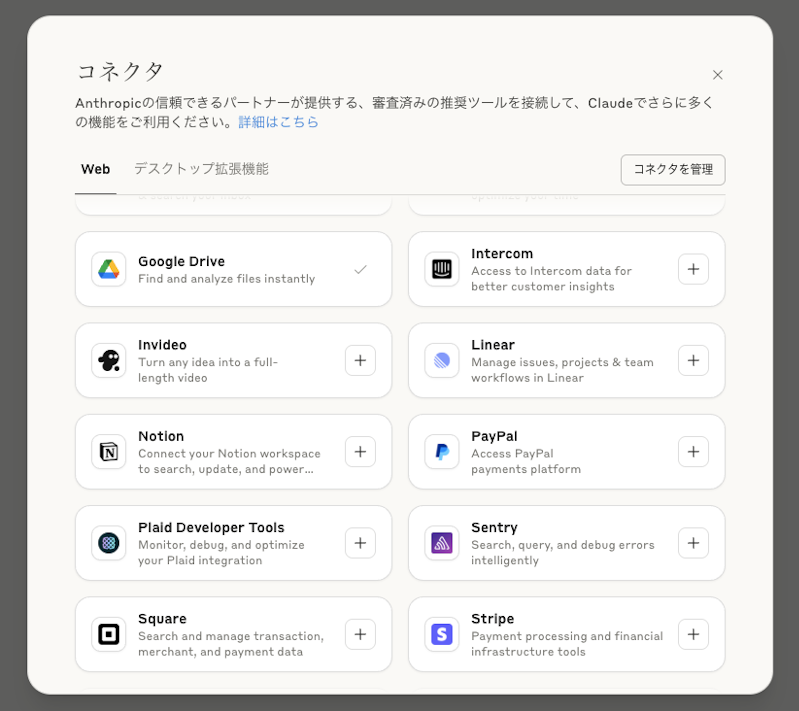
Task: Add the Stripe connector with plus button
Action: pyautogui.click(x=693, y=634)
